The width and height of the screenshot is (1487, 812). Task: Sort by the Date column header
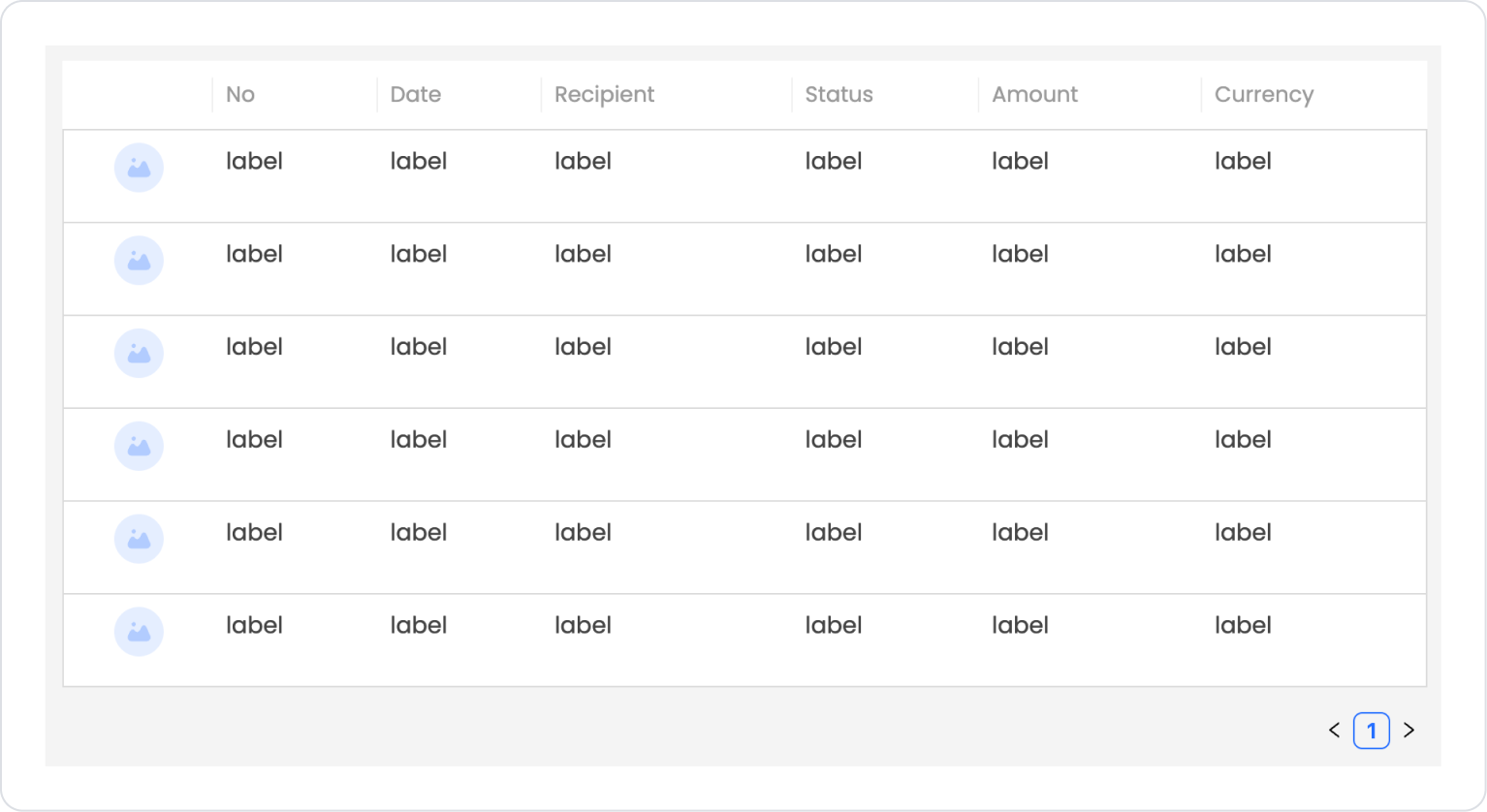416,95
